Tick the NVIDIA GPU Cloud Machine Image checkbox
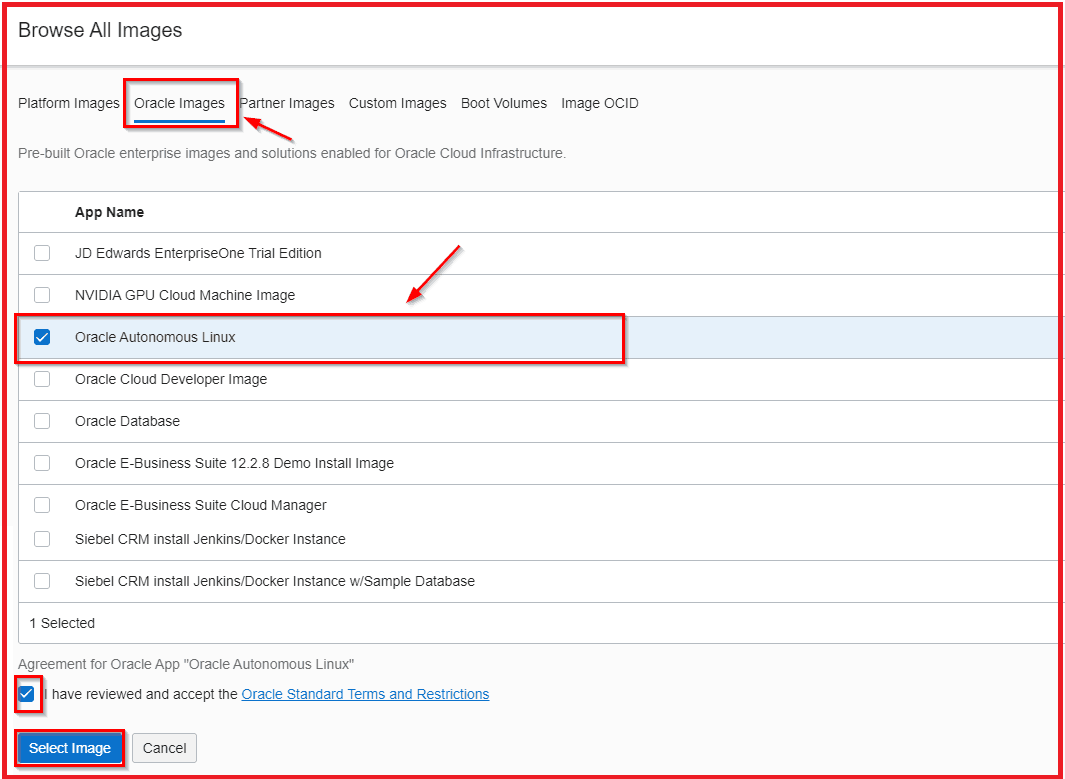 point(42,295)
